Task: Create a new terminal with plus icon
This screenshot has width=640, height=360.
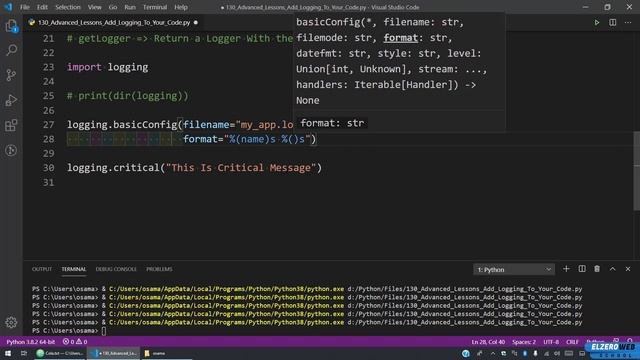Action: 566,269
